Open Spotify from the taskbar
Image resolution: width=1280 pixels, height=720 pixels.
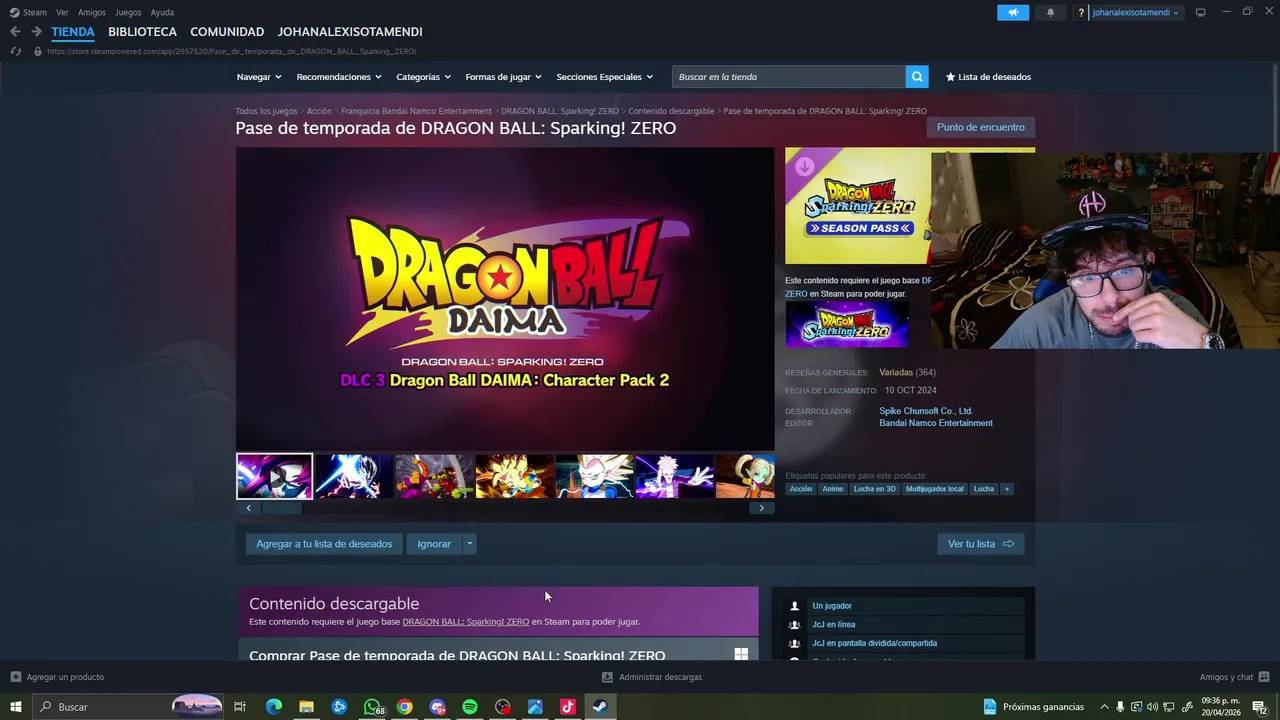[470, 707]
